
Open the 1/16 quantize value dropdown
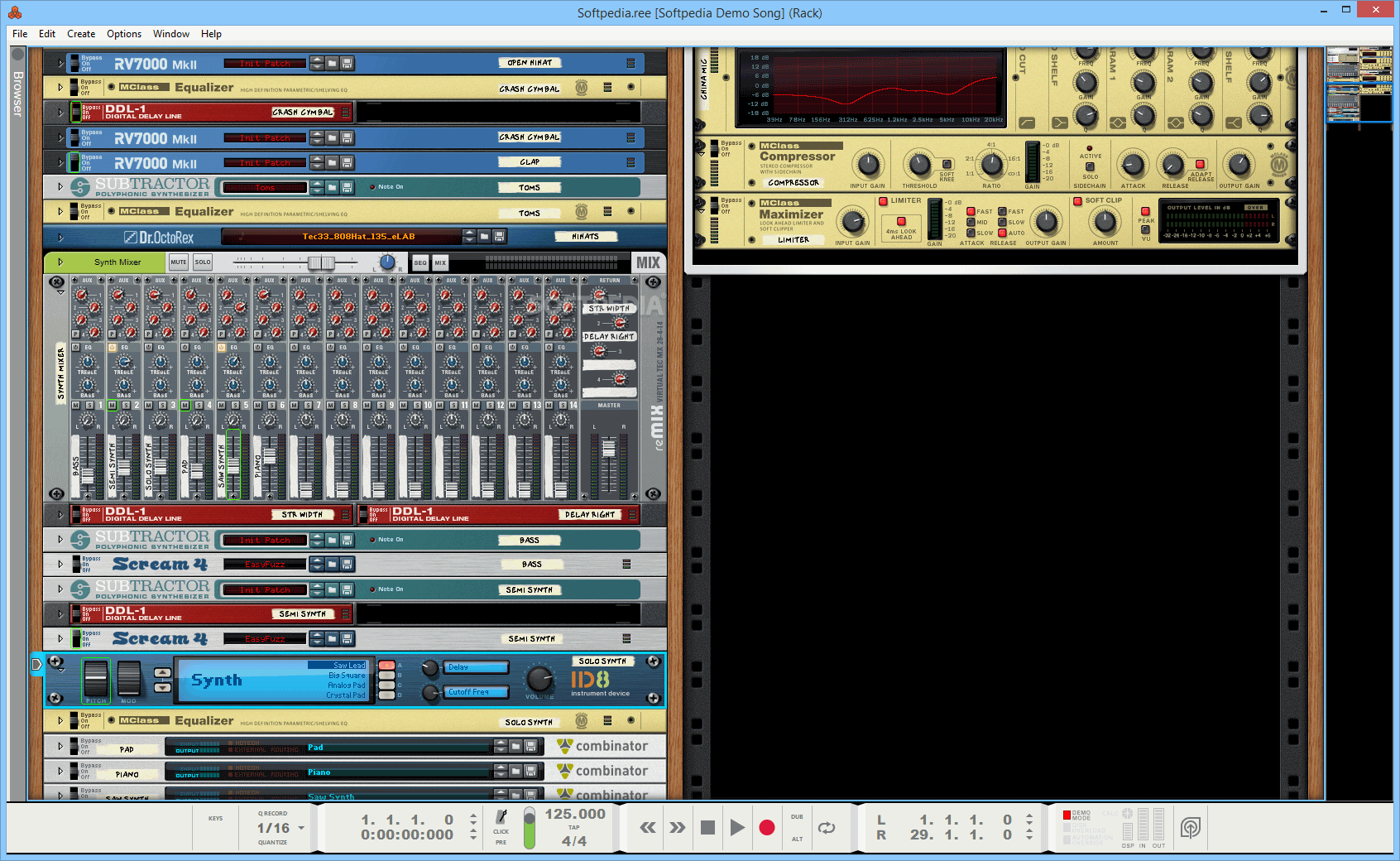(x=301, y=828)
